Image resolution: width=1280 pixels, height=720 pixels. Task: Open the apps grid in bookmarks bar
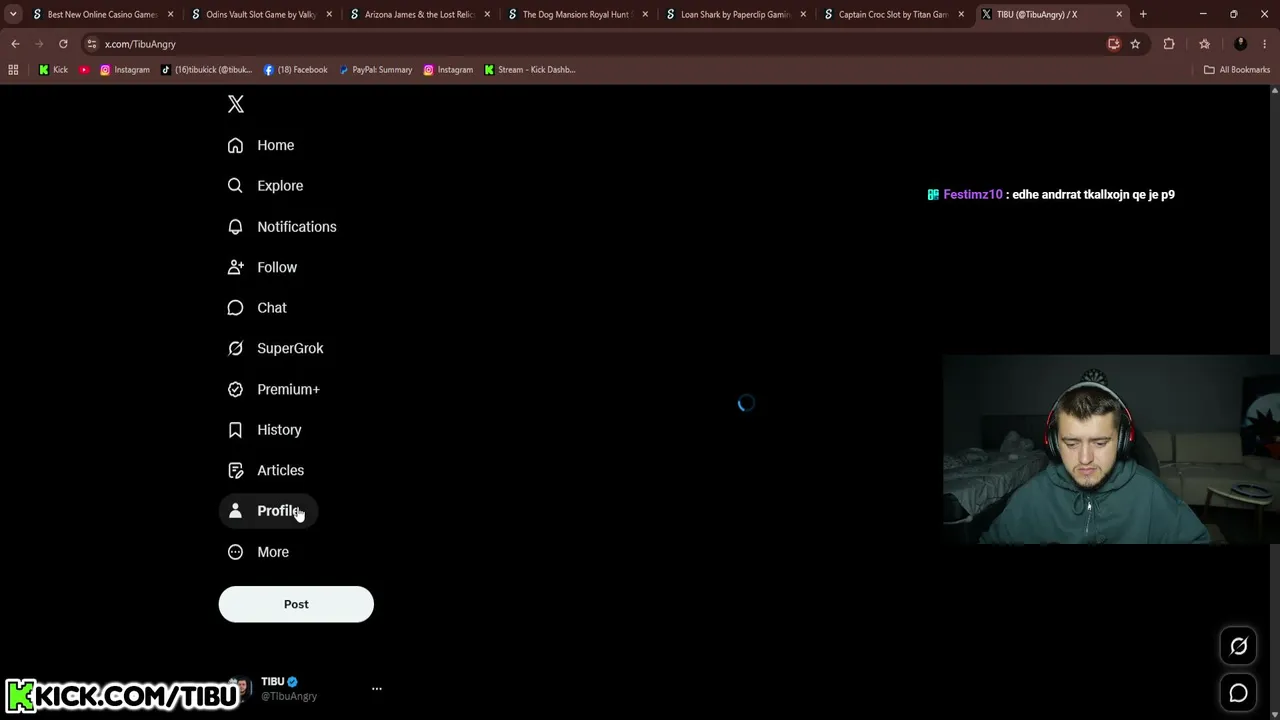(x=13, y=70)
